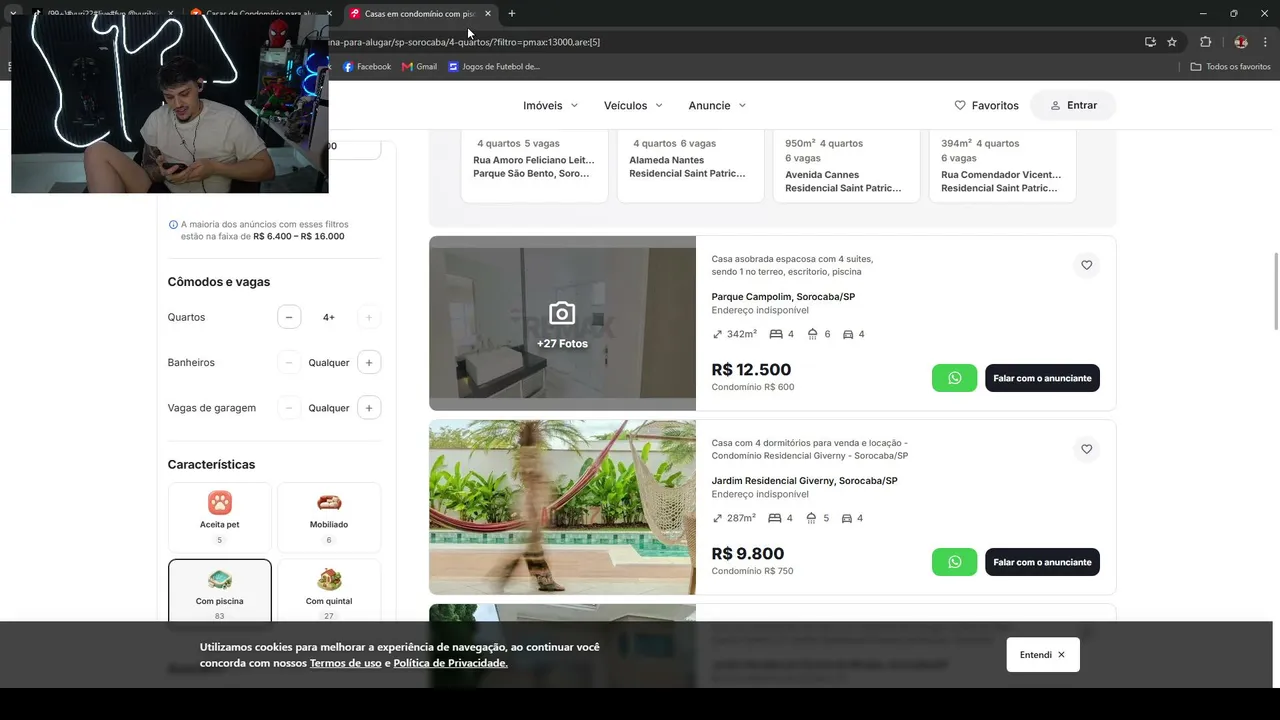Click the WhatsApp button for the R$ 9.800 listing
The height and width of the screenshot is (720, 1280).
click(954, 562)
